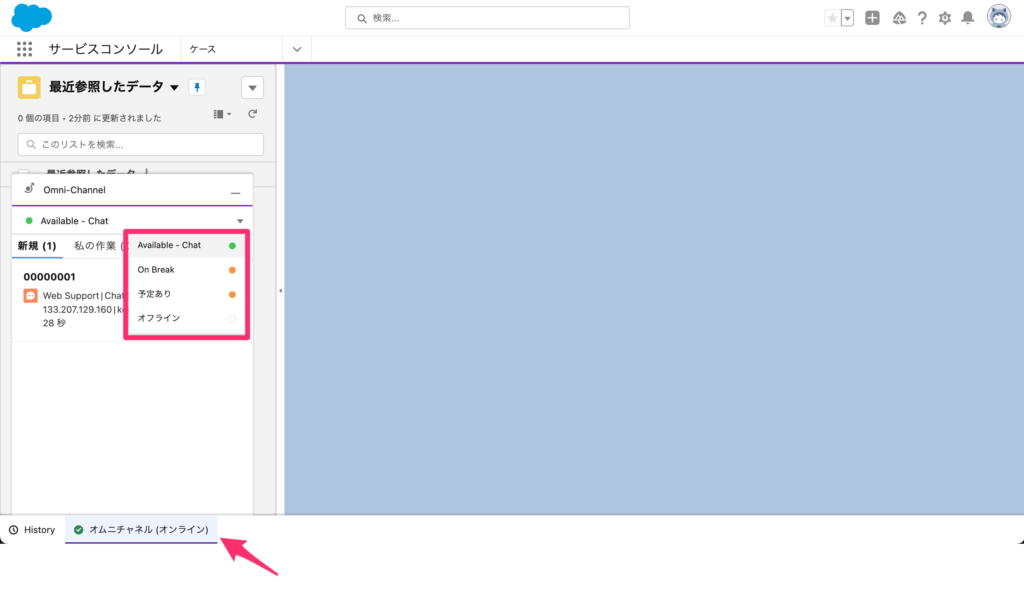
Task: Click the user avatar profile icon
Action: click(998, 17)
